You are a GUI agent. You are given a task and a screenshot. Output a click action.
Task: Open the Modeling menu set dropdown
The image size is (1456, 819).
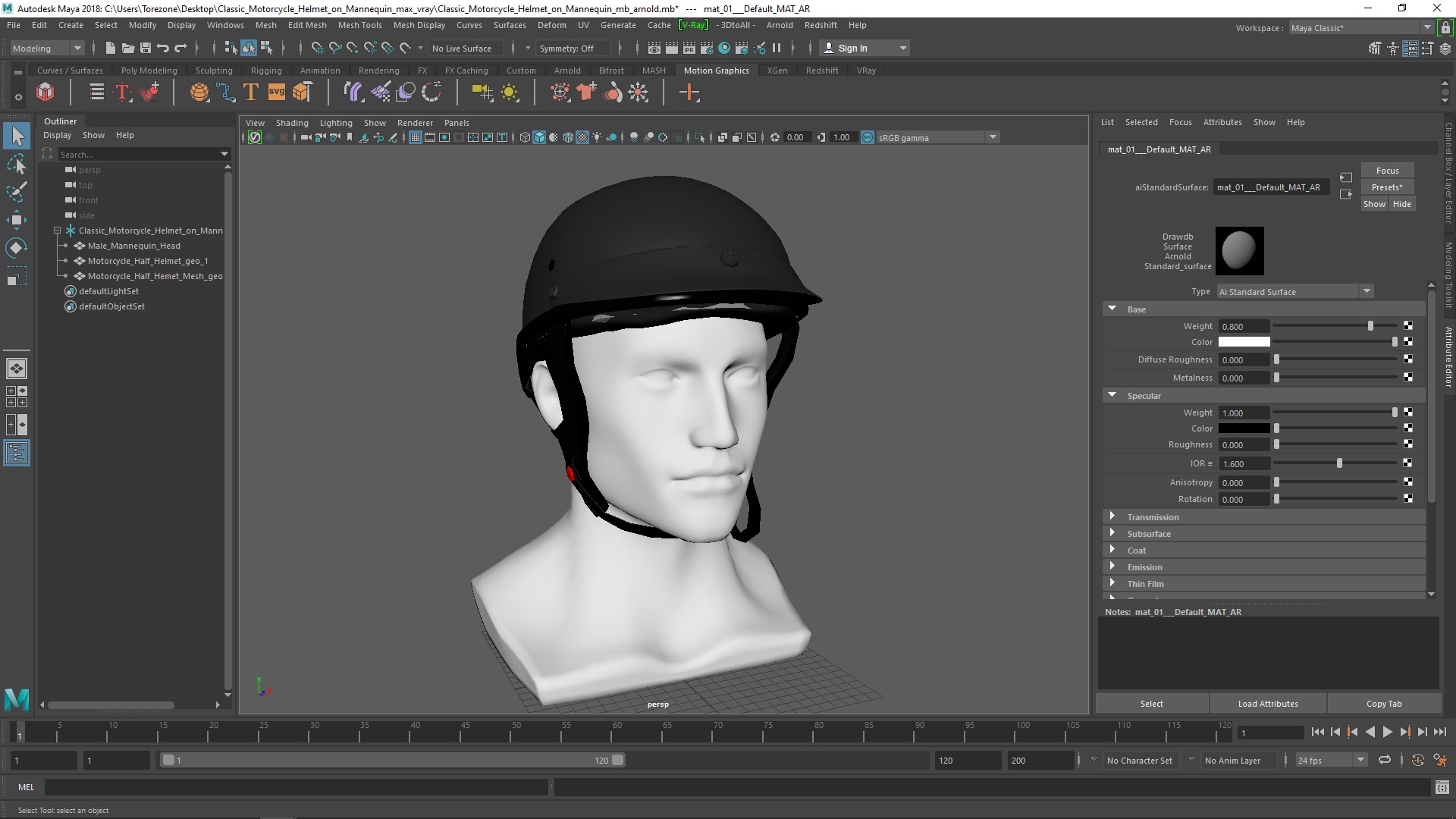[47, 48]
